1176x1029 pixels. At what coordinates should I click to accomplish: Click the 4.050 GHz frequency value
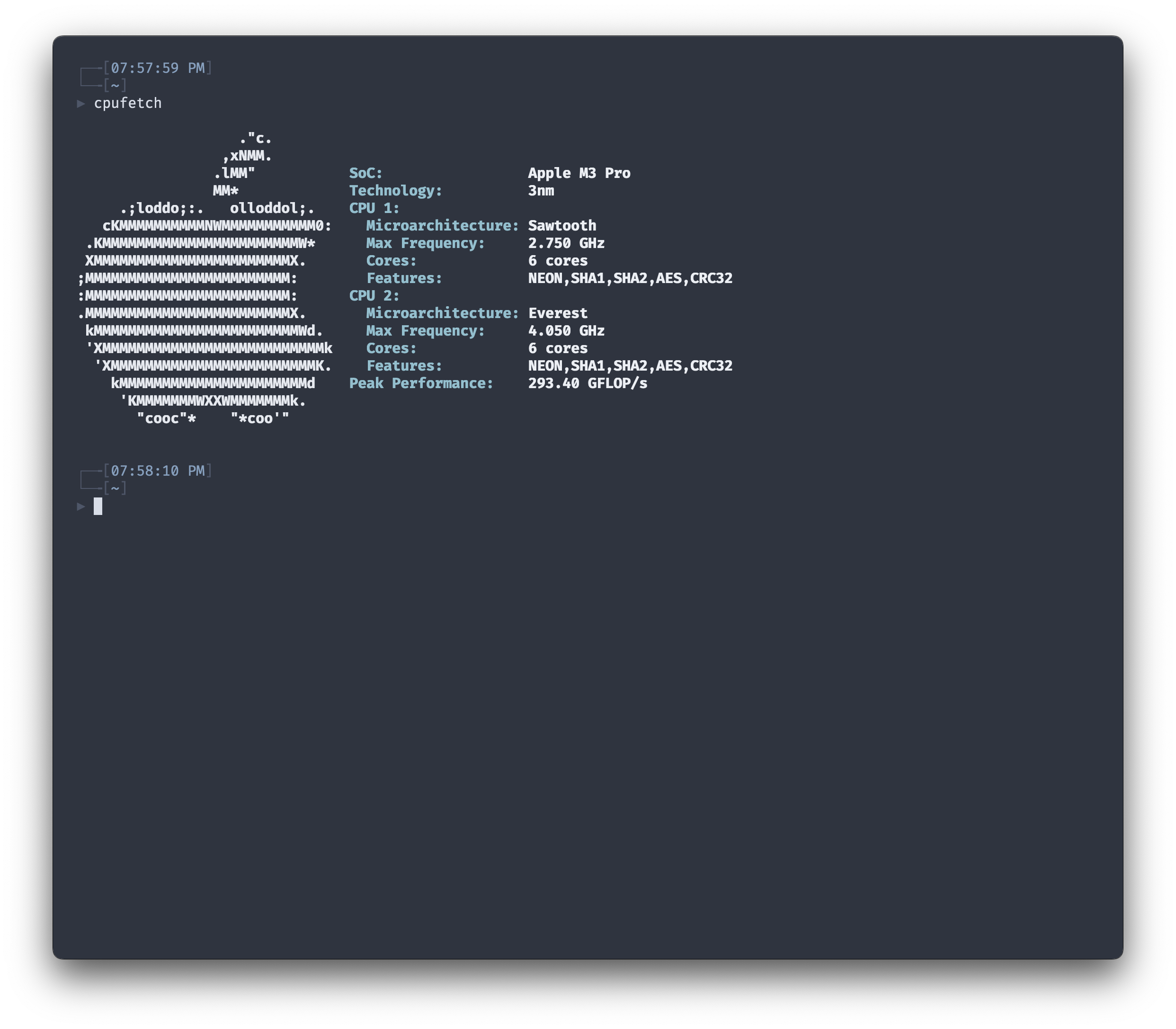pos(566,331)
